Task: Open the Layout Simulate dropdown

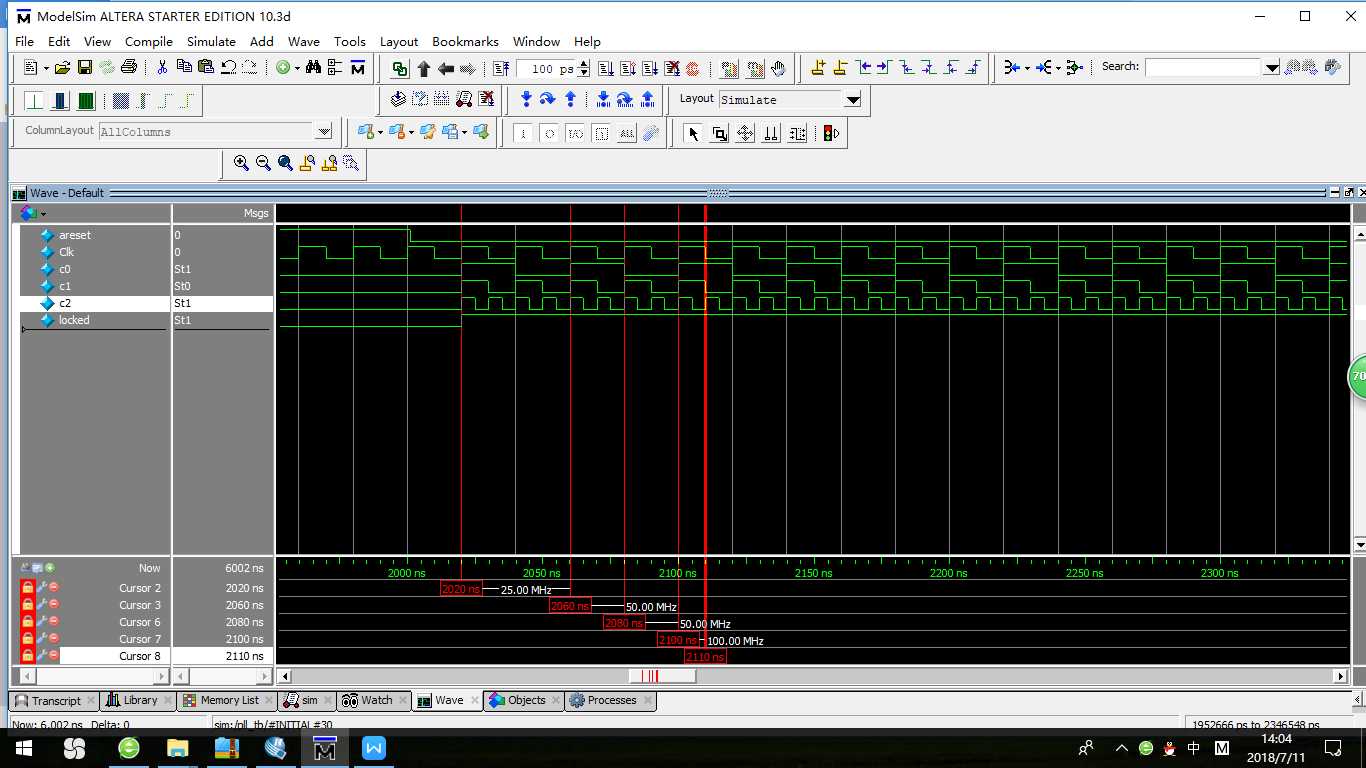Action: coord(853,99)
